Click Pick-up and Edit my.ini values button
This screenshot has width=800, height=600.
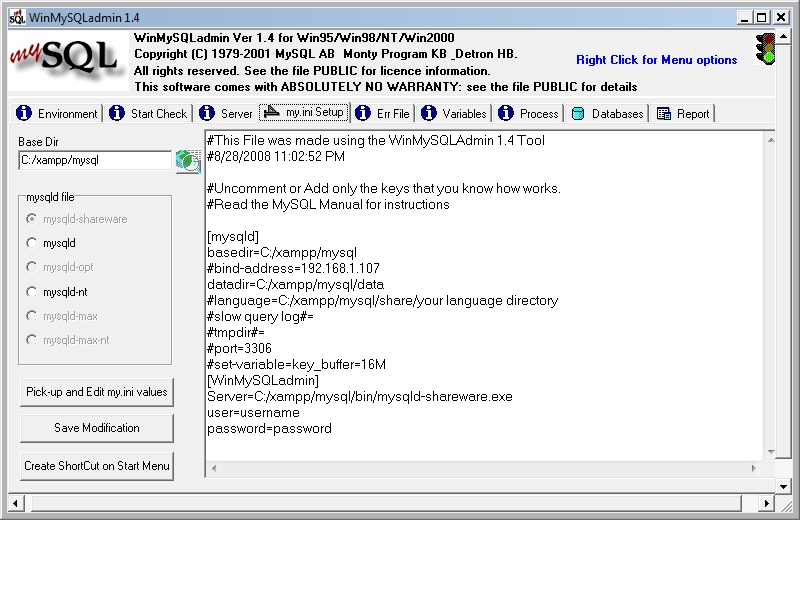(x=97, y=392)
